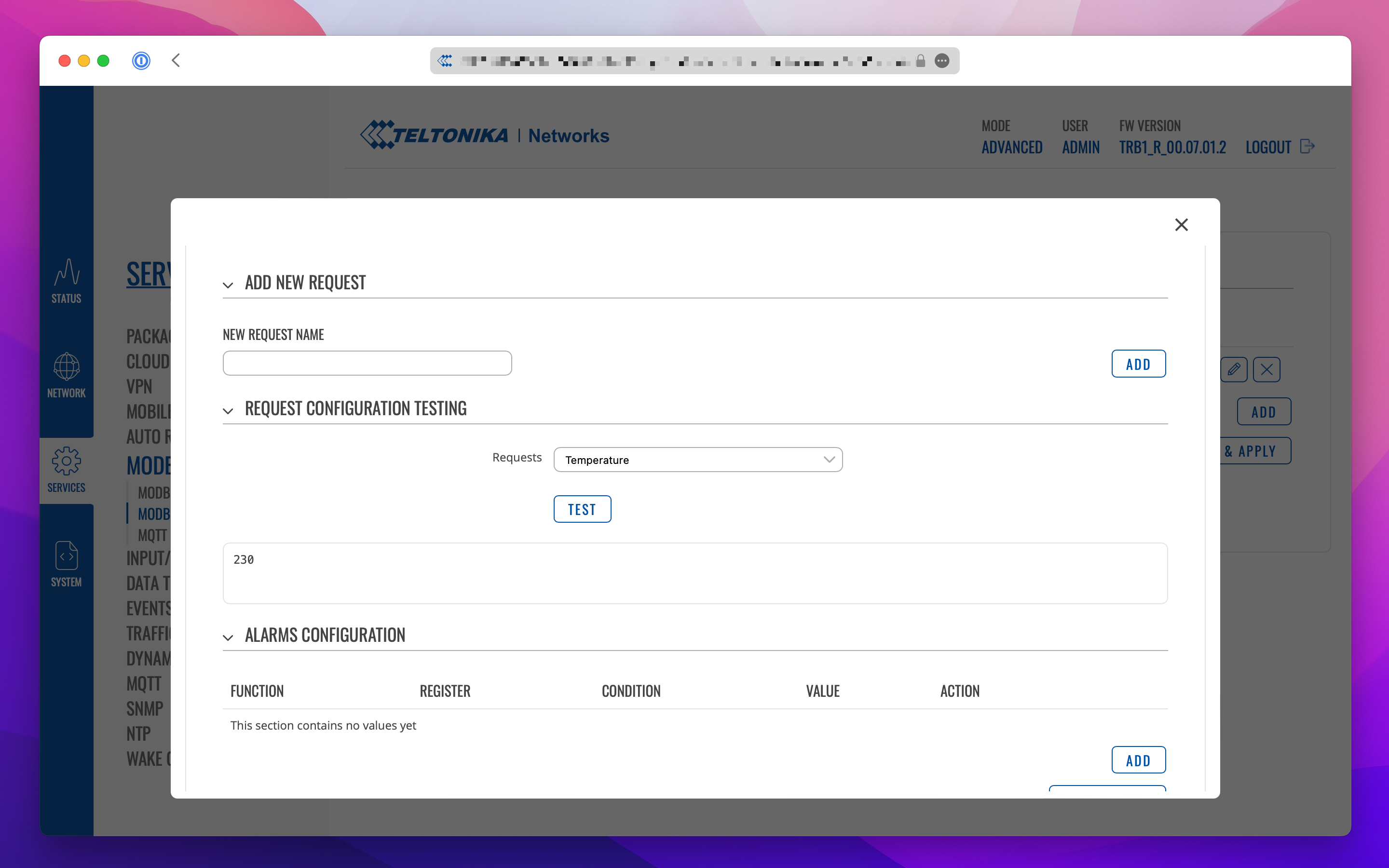Collapse the Alarms Configuration section
Screen dimensions: 1389x868
228,637
